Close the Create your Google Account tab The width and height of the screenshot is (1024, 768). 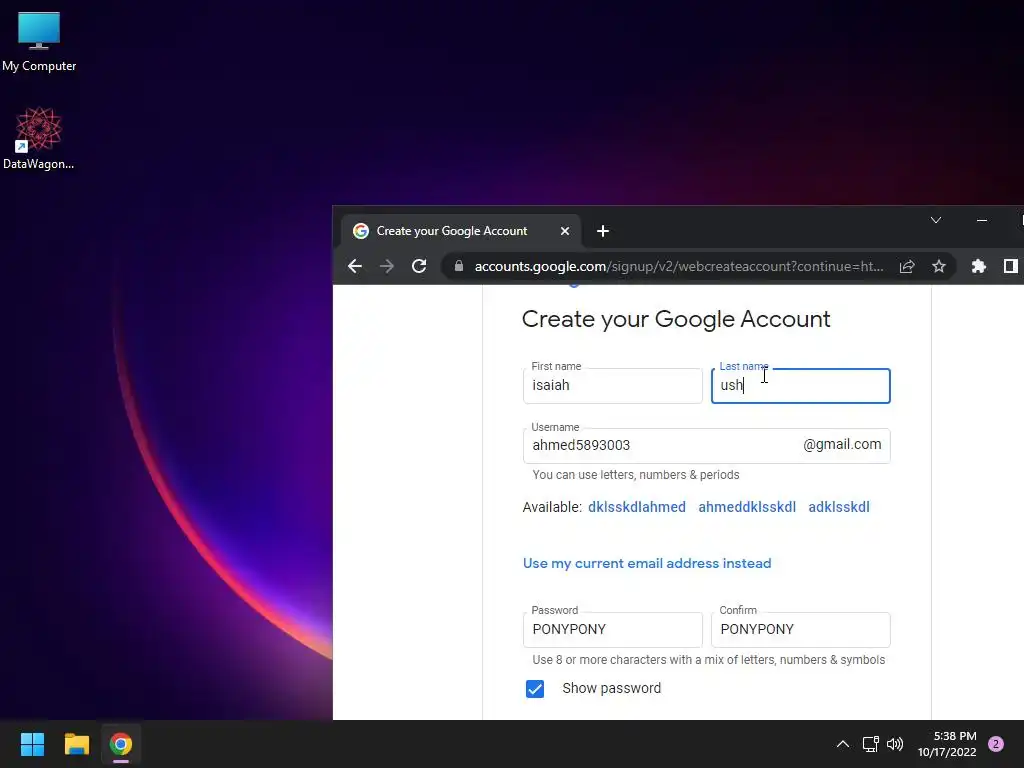565,231
